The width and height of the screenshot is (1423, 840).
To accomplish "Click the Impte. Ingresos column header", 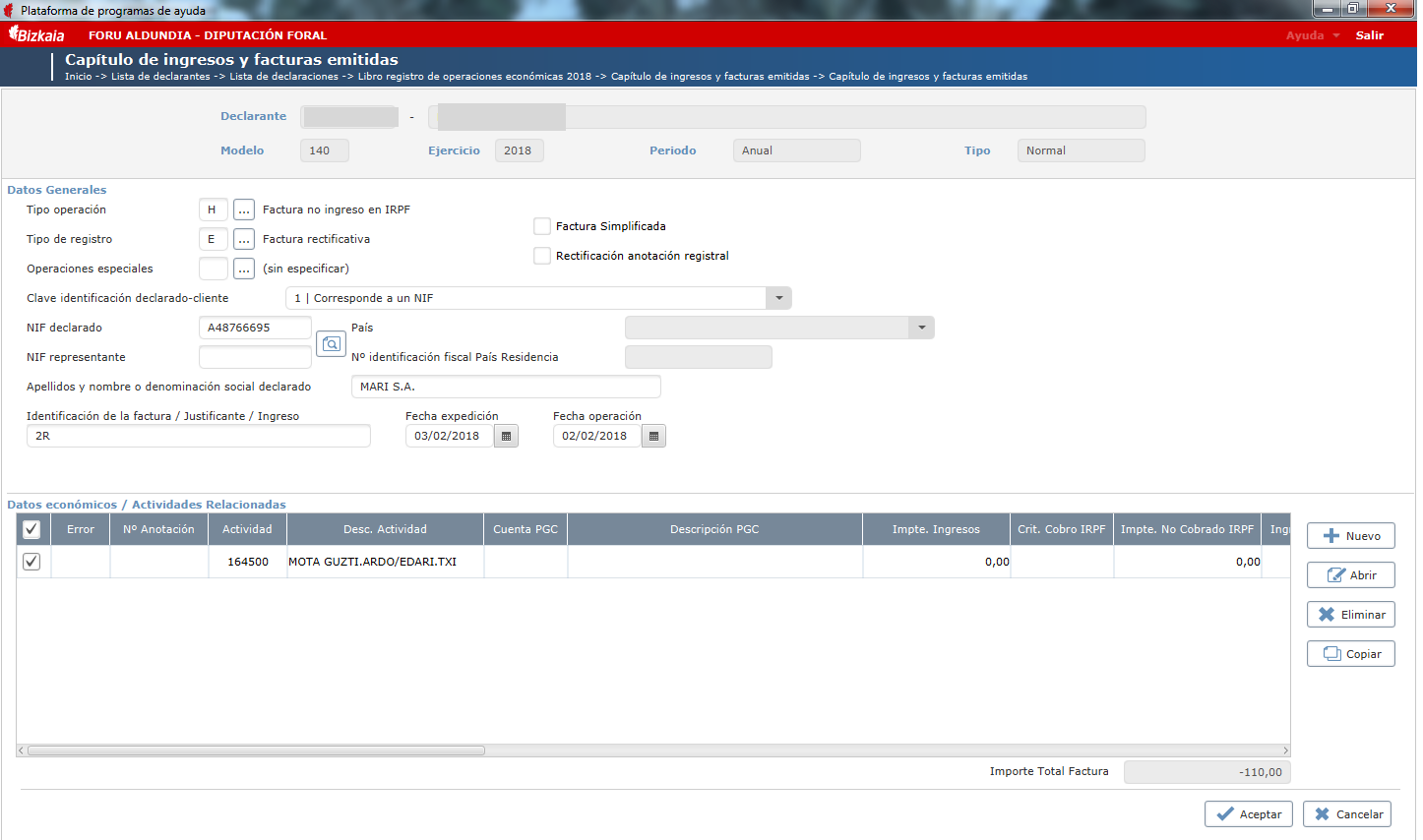I will tap(936, 529).
